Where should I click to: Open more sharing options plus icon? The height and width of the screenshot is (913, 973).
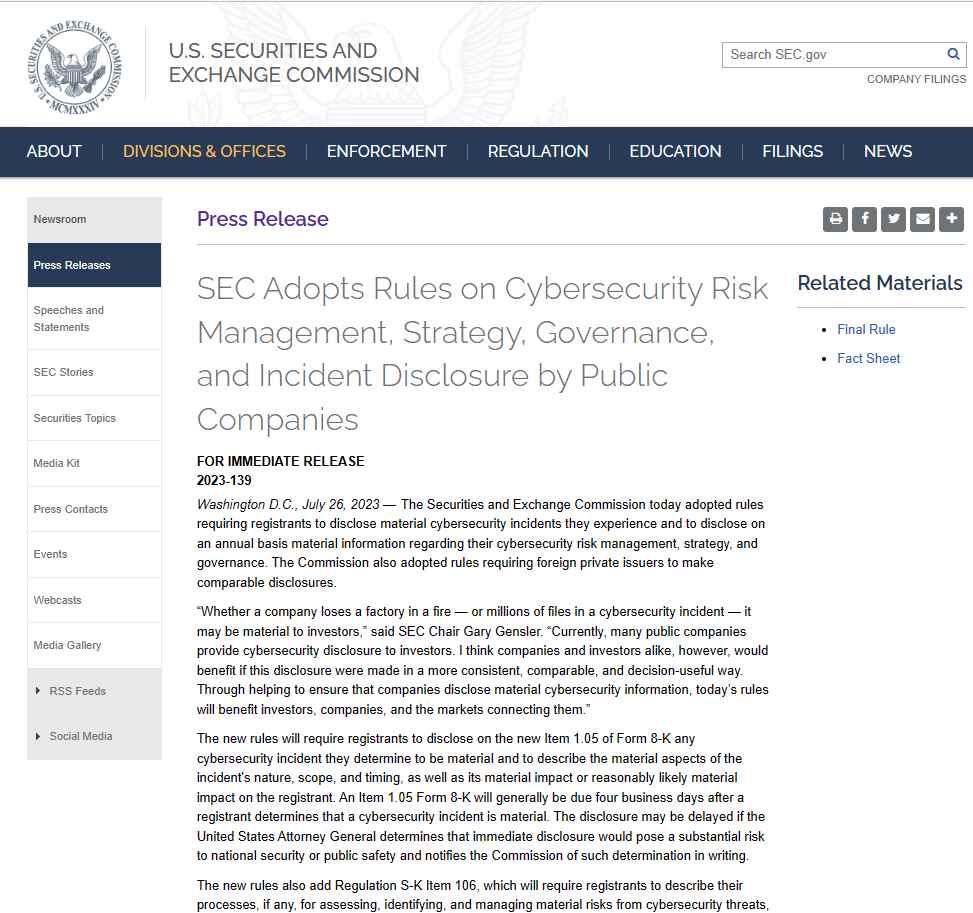pos(951,219)
